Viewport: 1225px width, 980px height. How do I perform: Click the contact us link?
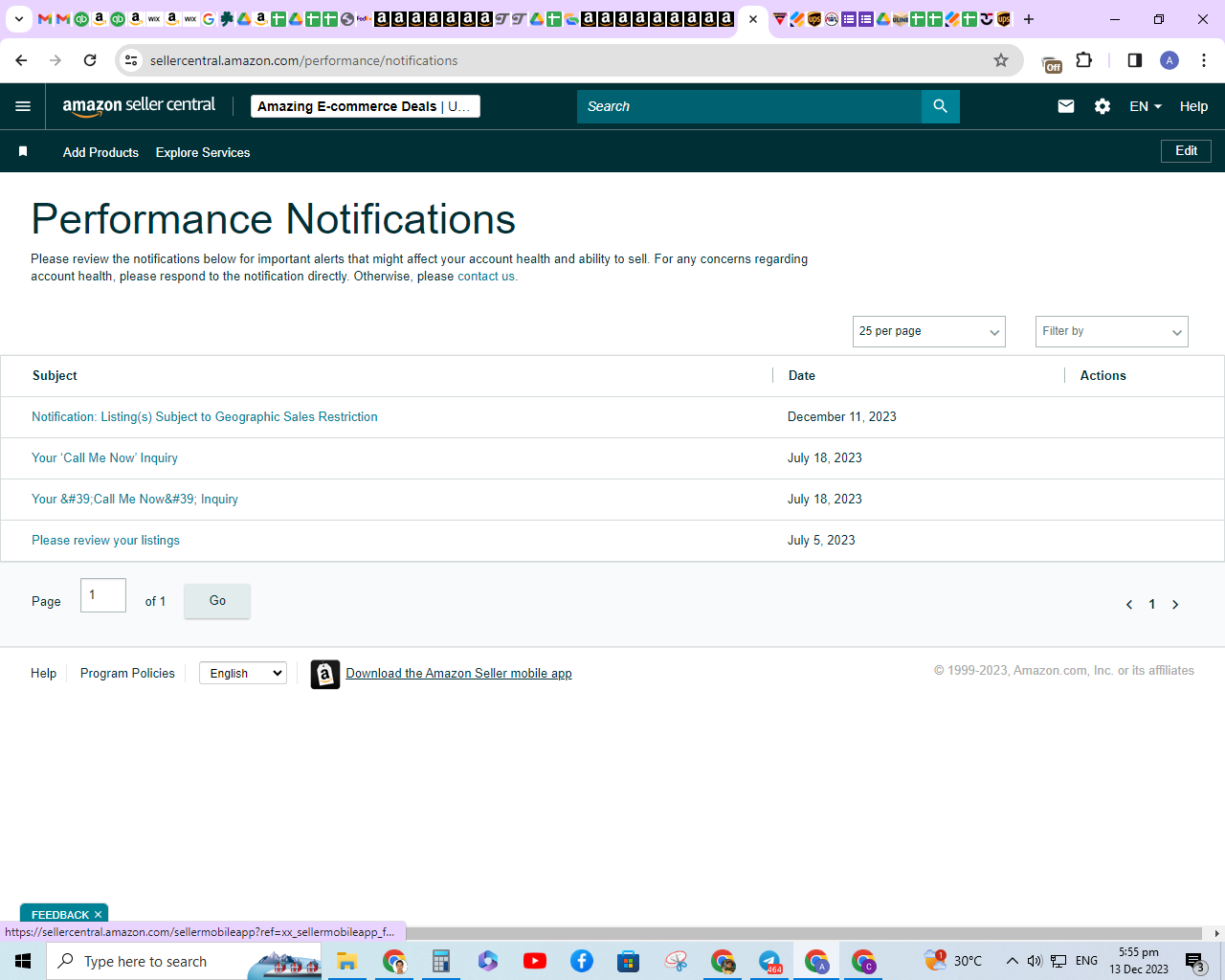(486, 277)
